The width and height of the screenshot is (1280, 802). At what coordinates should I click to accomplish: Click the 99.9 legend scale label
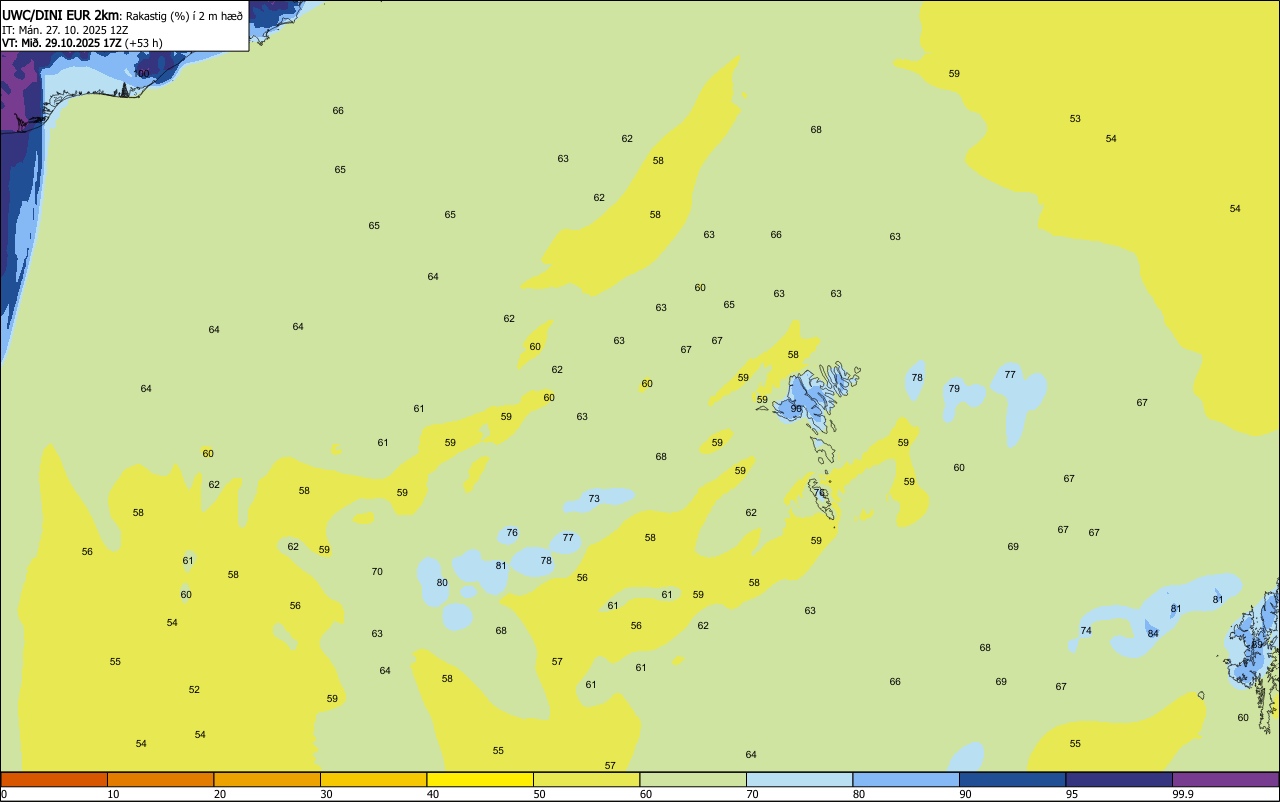[x=1183, y=794]
